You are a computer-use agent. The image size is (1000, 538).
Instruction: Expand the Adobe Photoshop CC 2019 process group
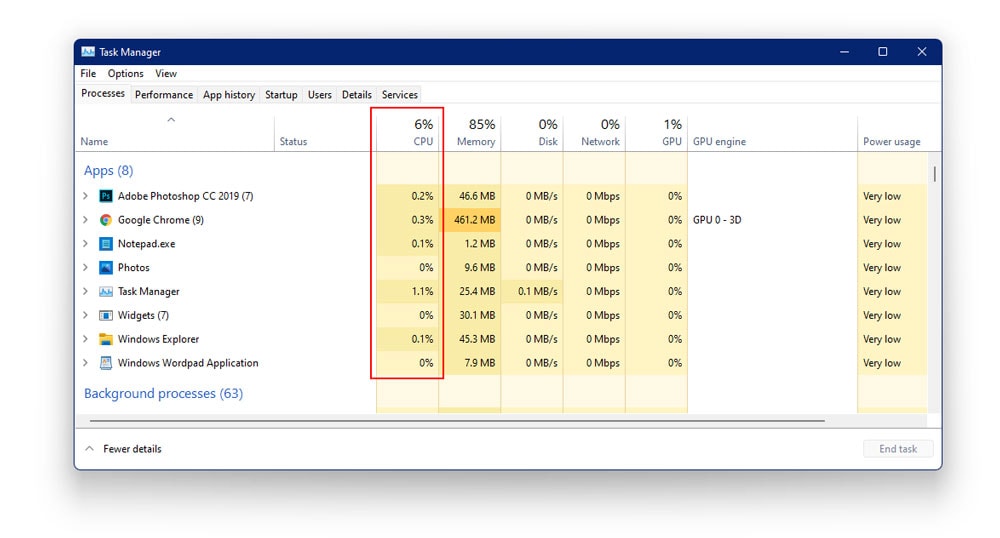85,196
